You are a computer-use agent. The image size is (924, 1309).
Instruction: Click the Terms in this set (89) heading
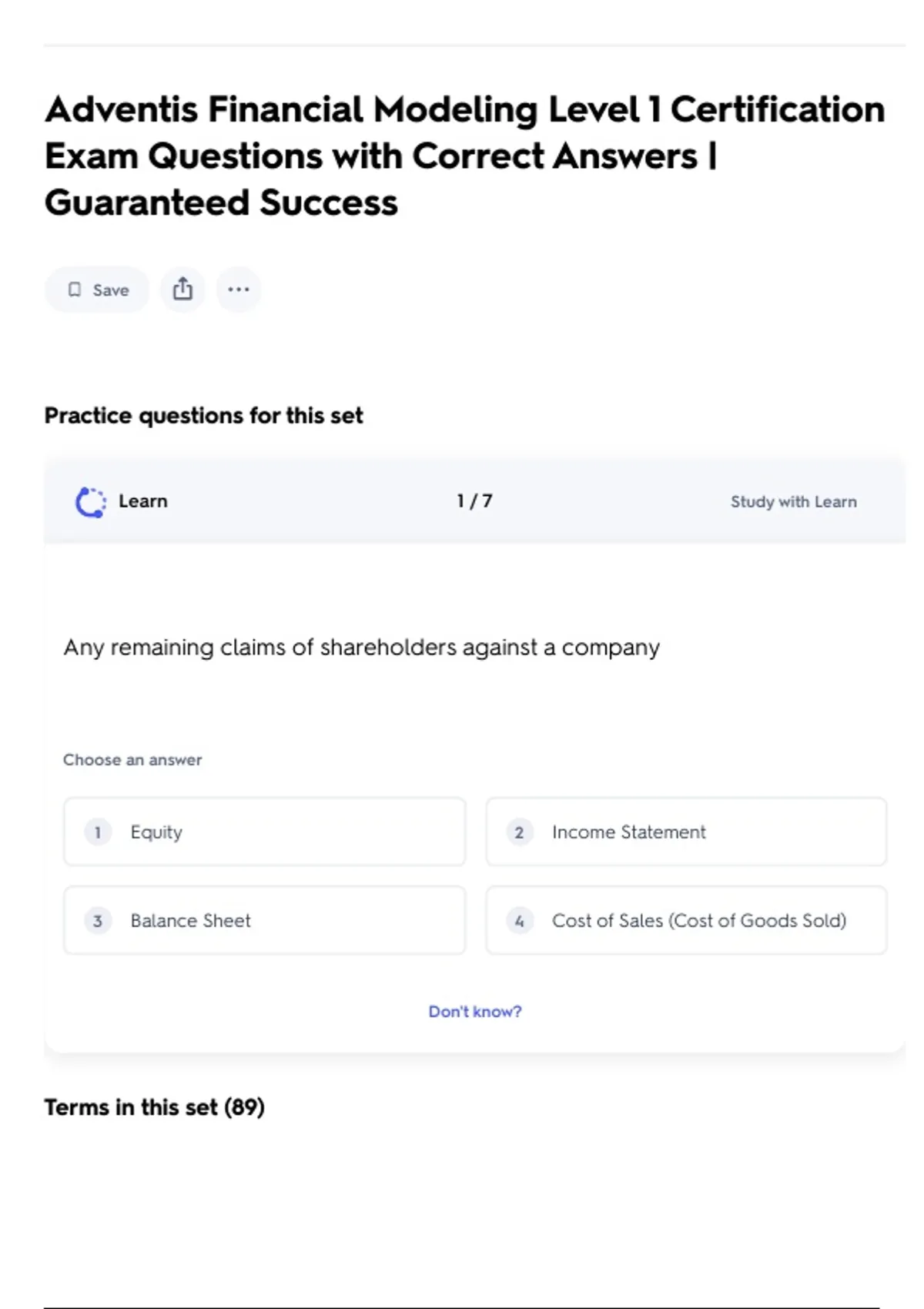pyautogui.click(x=154, y=1107)
